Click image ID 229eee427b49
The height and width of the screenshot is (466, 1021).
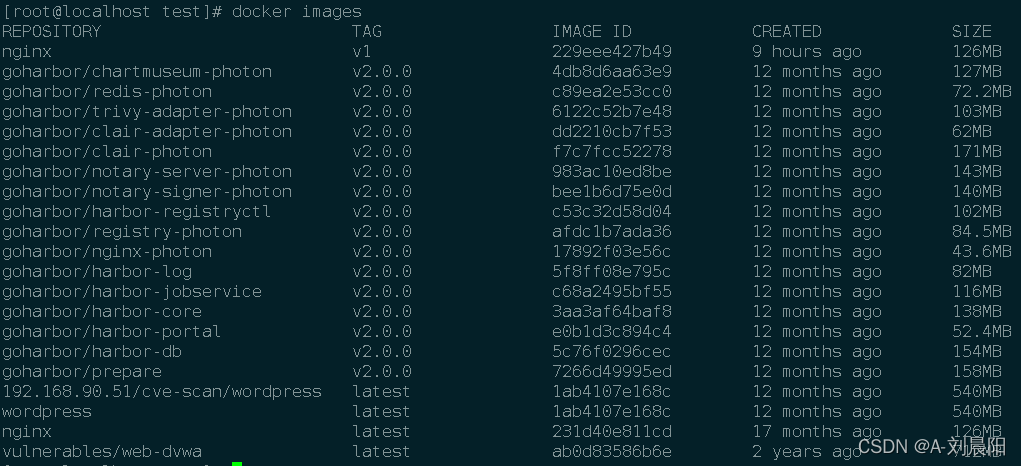click(612, 51)
